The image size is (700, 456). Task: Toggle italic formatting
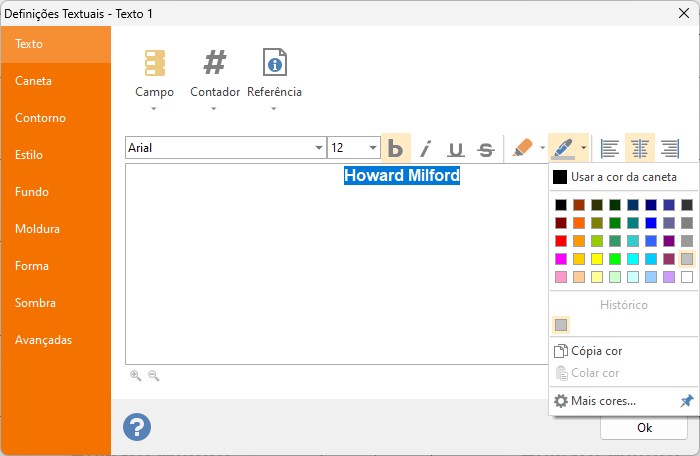tap(426, 148)
